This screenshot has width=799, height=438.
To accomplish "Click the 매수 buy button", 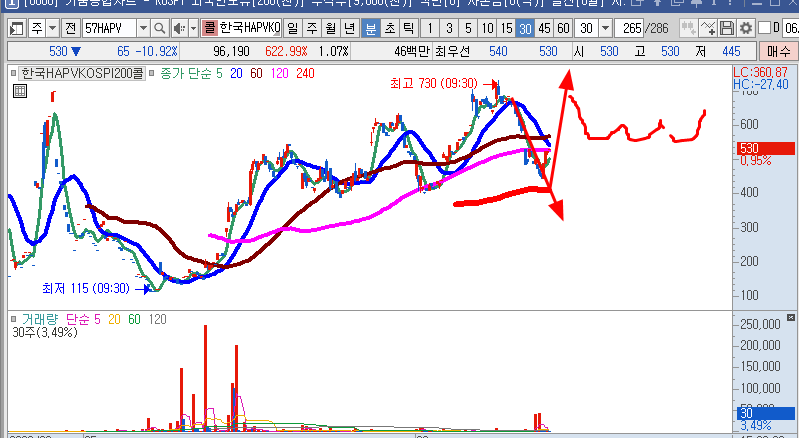I will click(779, 51).
